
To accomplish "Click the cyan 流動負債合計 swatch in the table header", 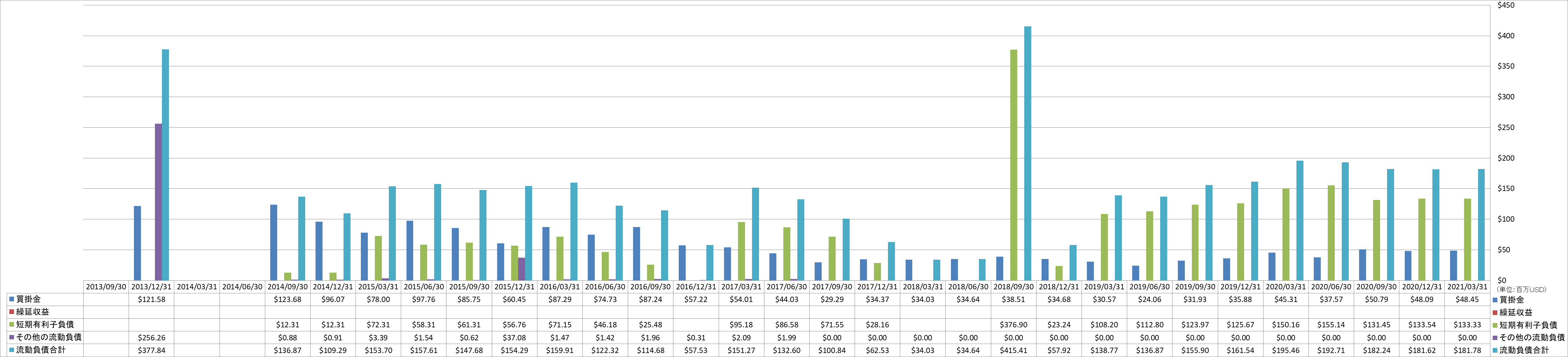I will [x=12, y=350].
